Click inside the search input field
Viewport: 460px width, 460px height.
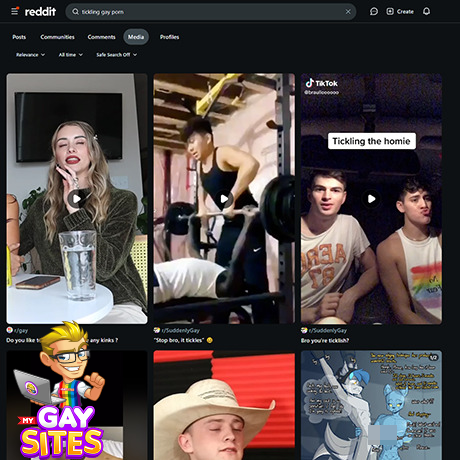tap(211, 12)
